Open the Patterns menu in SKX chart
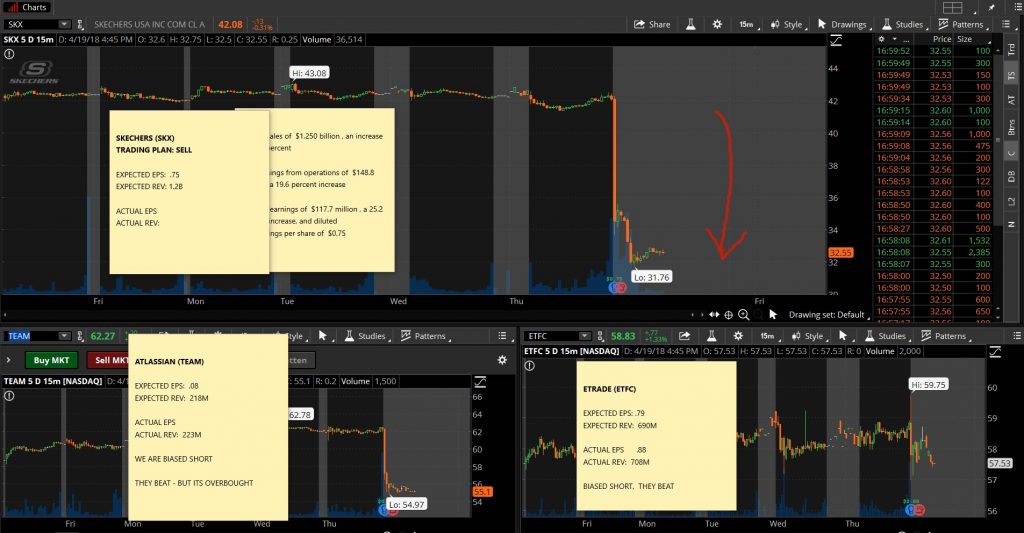This screenshot has height=533, width=1024. (x=961, y=24)
